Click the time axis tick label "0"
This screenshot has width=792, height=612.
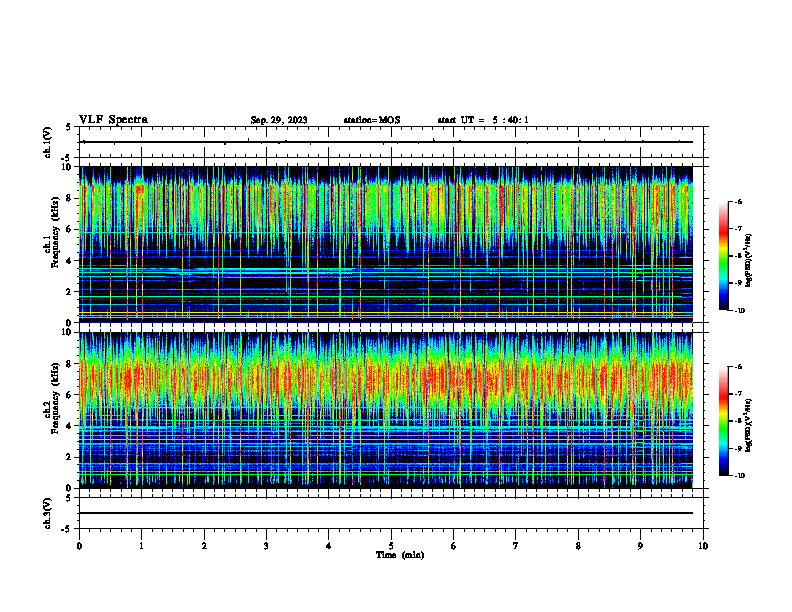click(x=79, y=546)
